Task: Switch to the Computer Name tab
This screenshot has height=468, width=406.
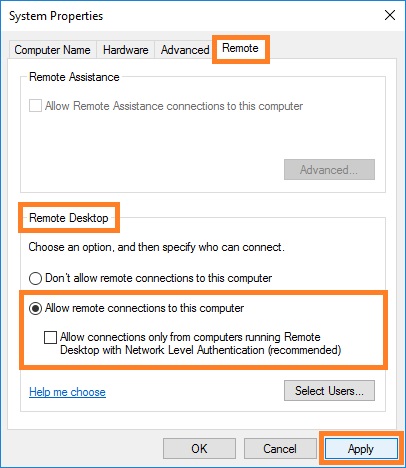Action: coord(52,50)
